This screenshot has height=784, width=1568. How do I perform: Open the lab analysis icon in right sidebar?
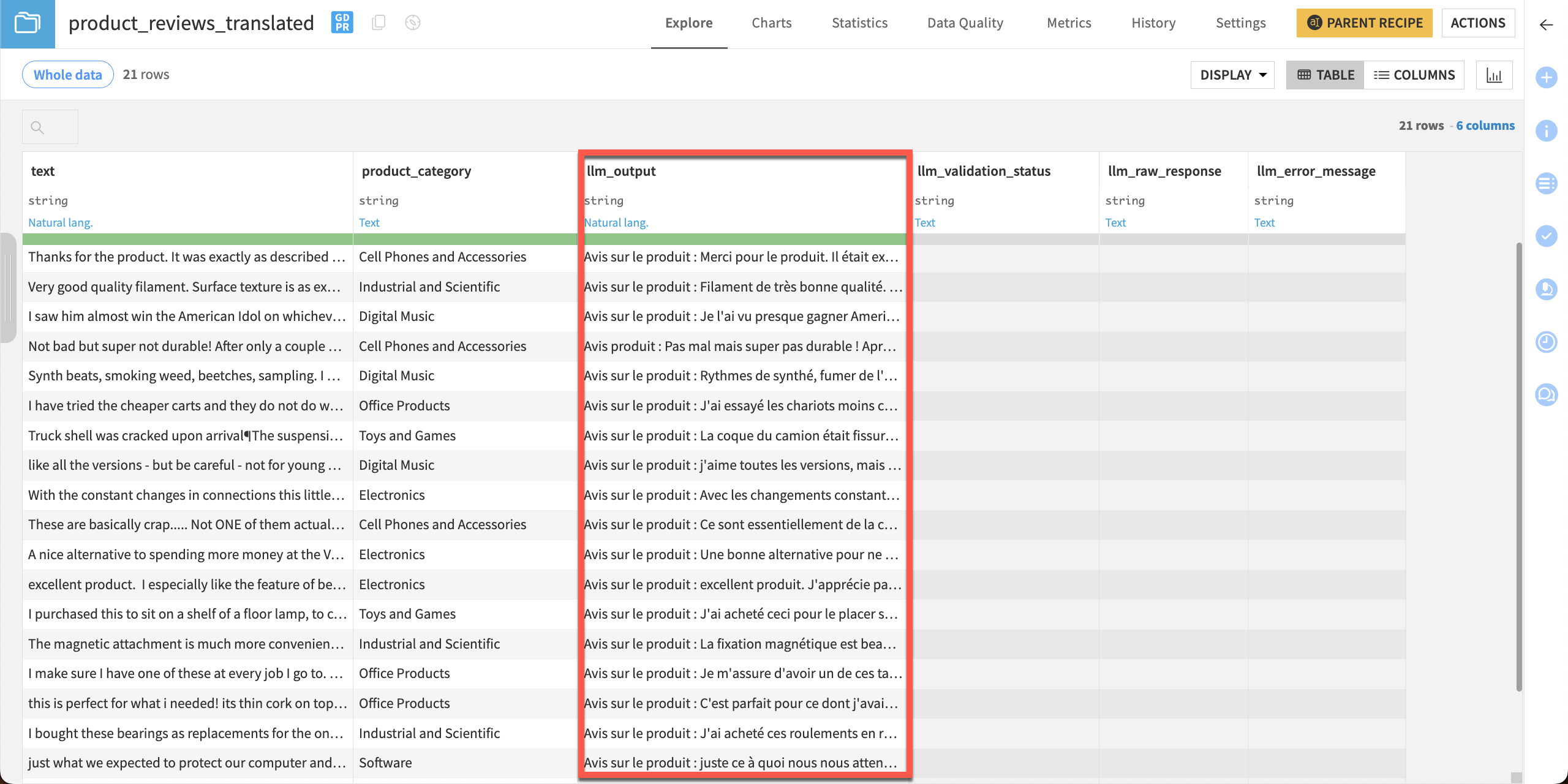coord(1546,288)
